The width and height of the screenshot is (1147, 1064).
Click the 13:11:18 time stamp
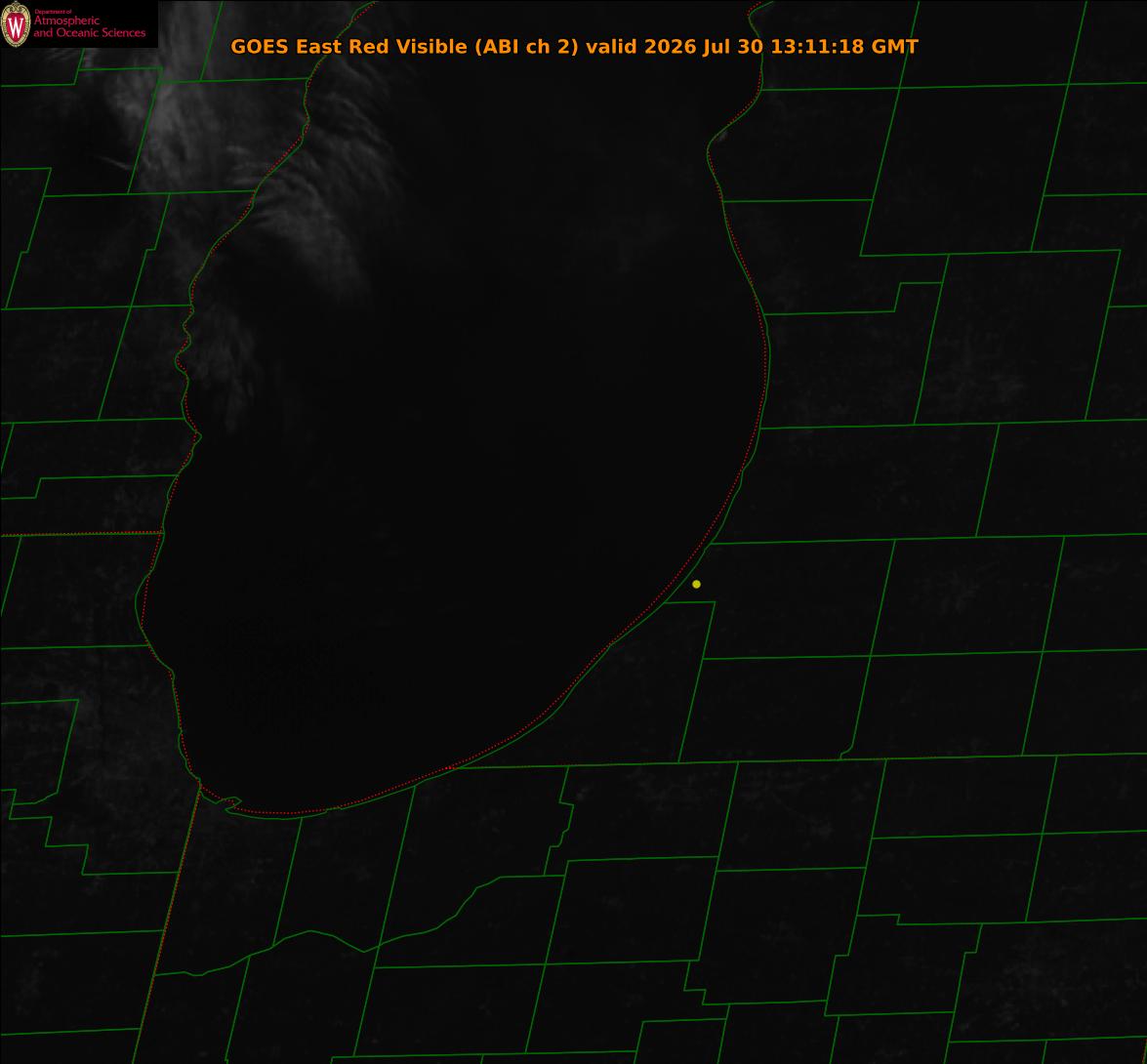(817, 46)
